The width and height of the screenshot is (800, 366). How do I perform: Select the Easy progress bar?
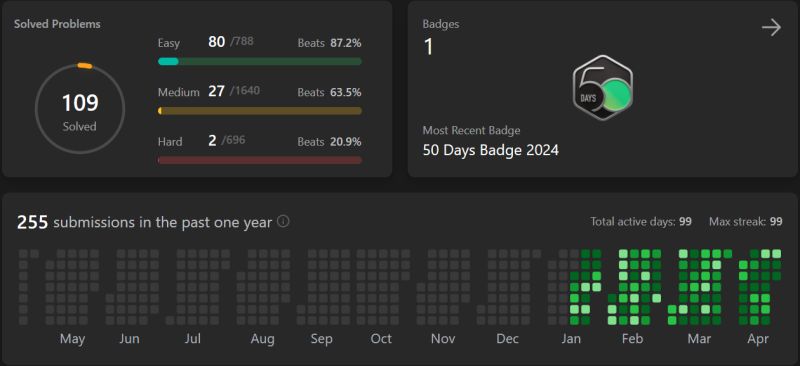tap(260, 61)
